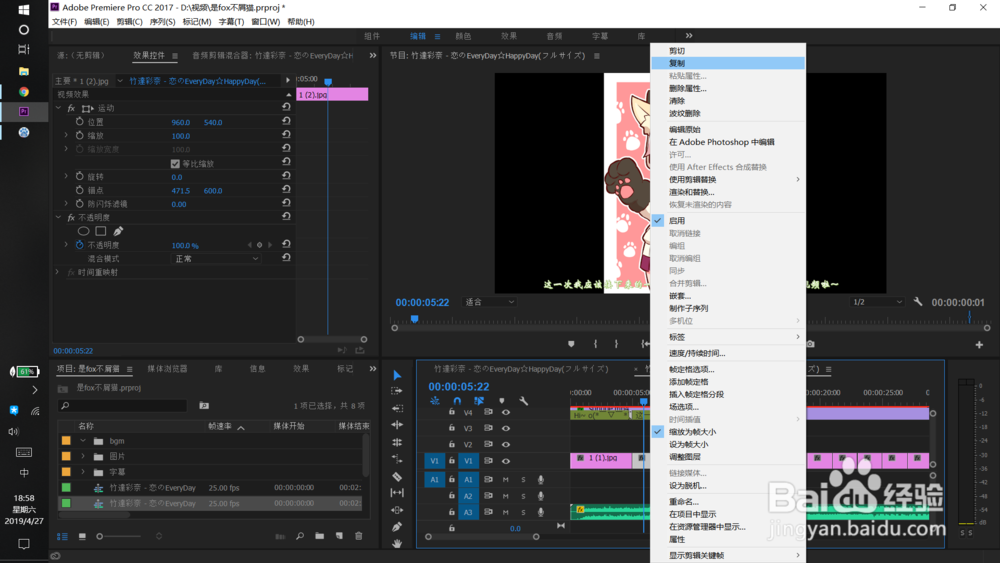1000x563 pixels.
Task: Select the Track Select Forward tool
Action: point(397,391)
